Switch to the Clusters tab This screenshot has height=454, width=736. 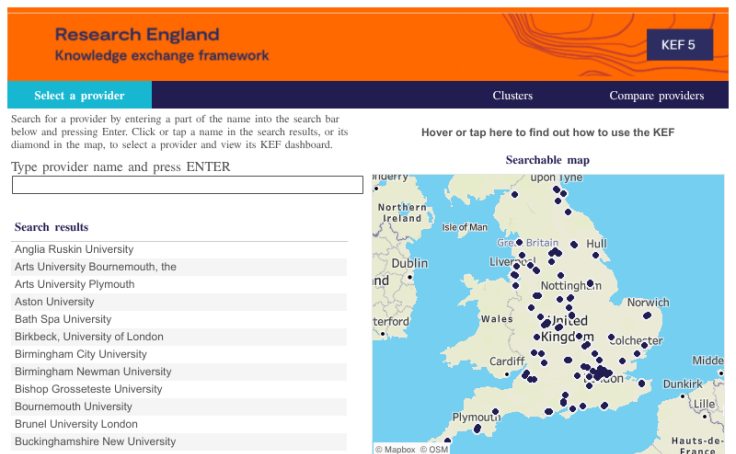pyautogui.click(x=512, y=96)
